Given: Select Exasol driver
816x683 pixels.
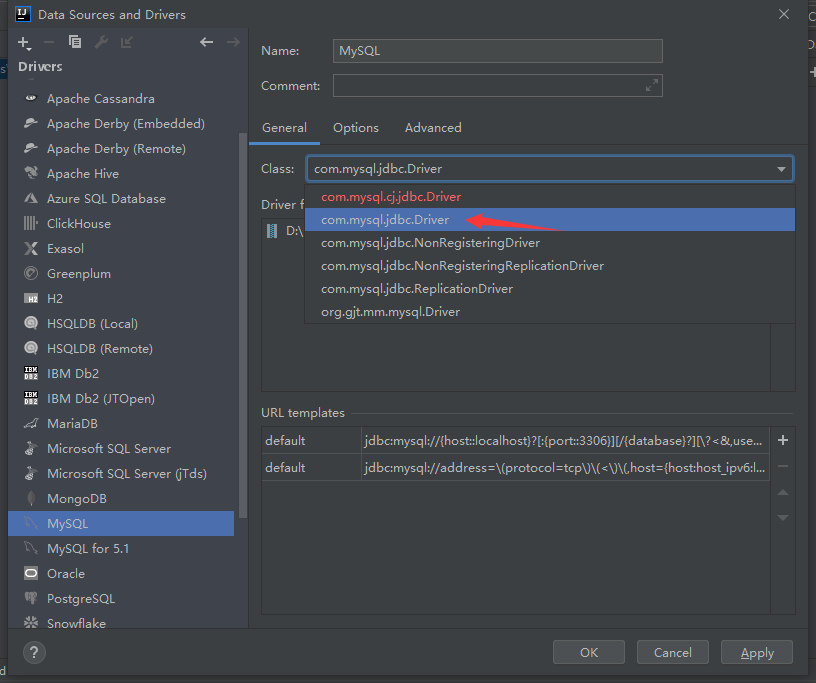Looking at the screenshot, I should [x=121, y=248].
